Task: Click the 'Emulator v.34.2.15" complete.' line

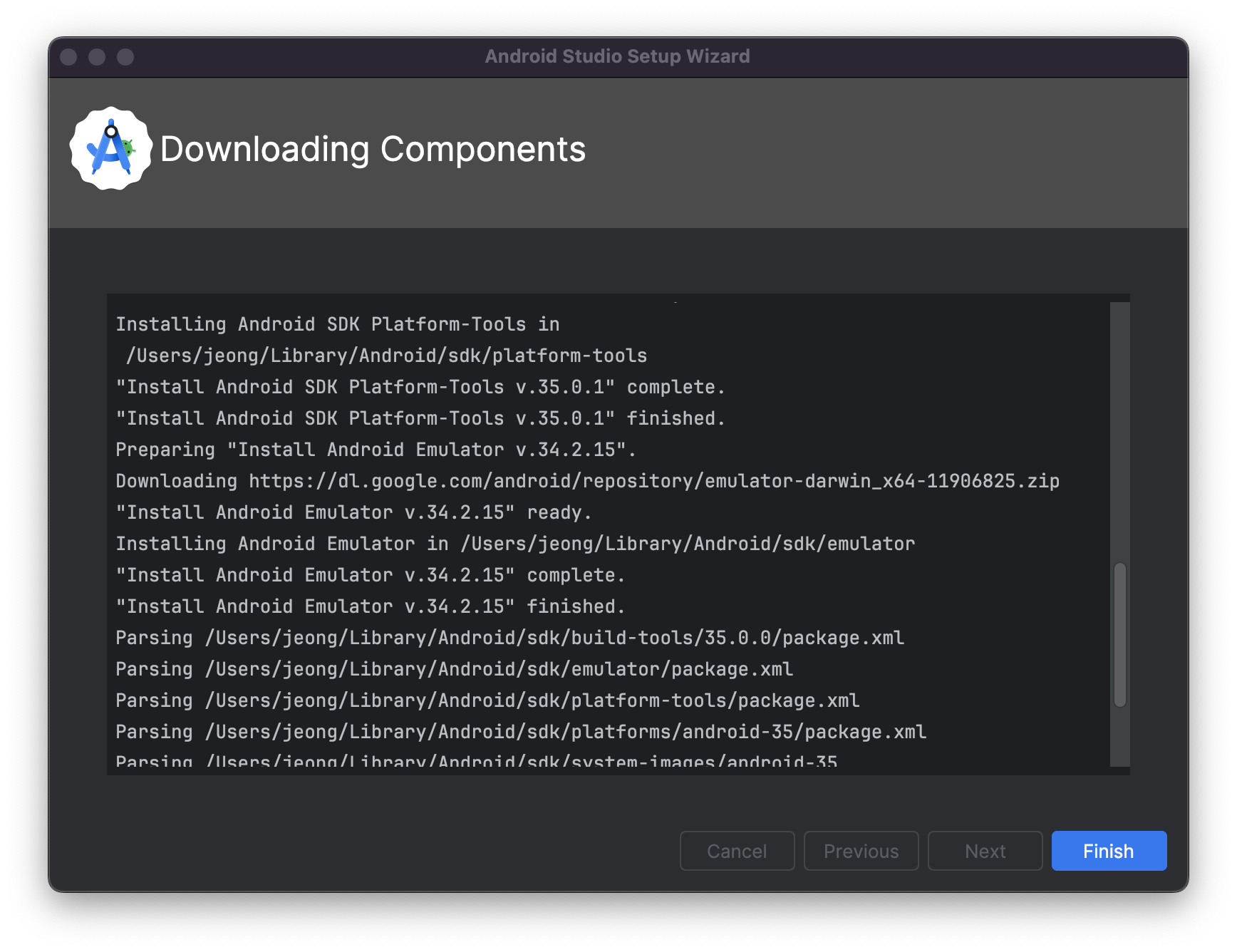Action: coord(370,575)
